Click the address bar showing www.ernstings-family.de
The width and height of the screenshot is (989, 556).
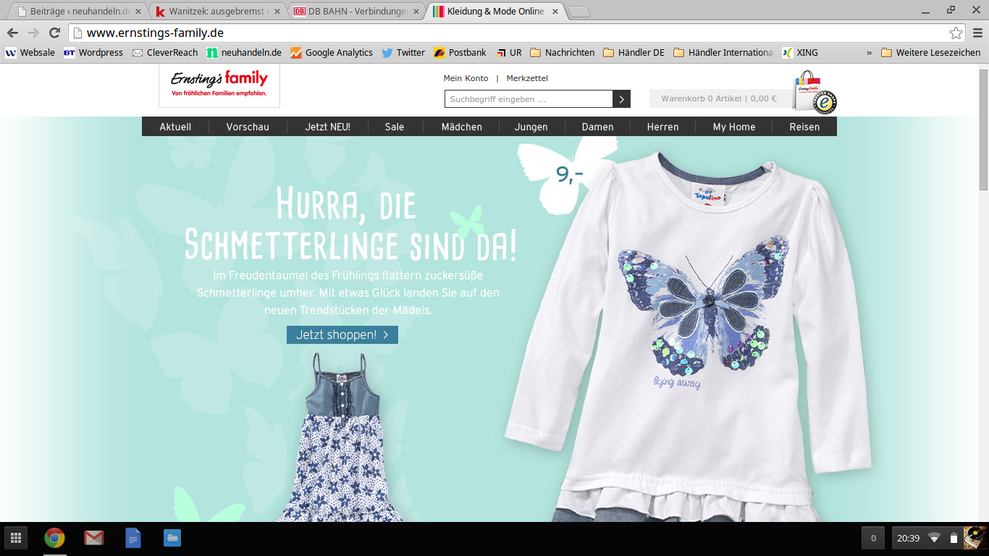point(511,33)
